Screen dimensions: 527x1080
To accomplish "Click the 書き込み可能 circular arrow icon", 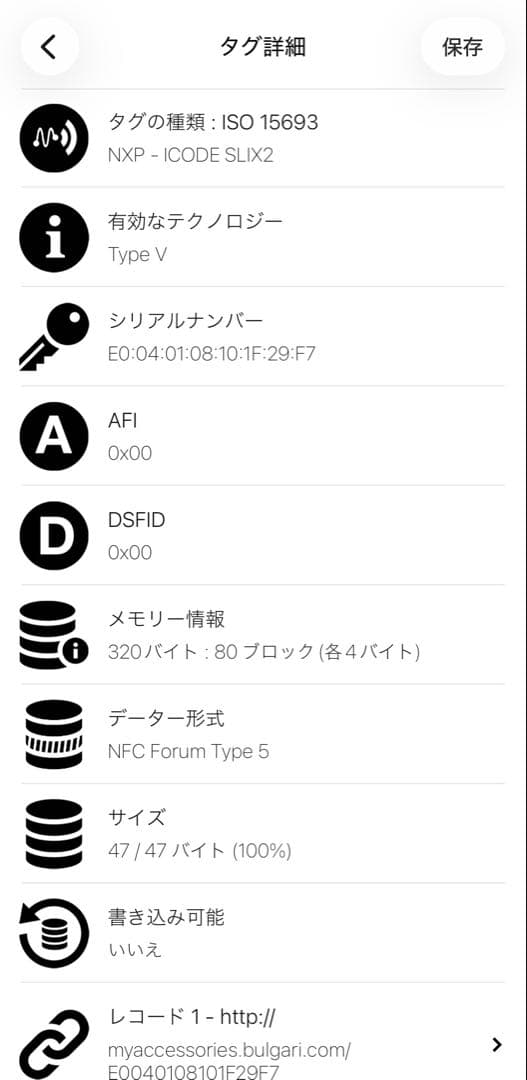I will pos(54,933).
